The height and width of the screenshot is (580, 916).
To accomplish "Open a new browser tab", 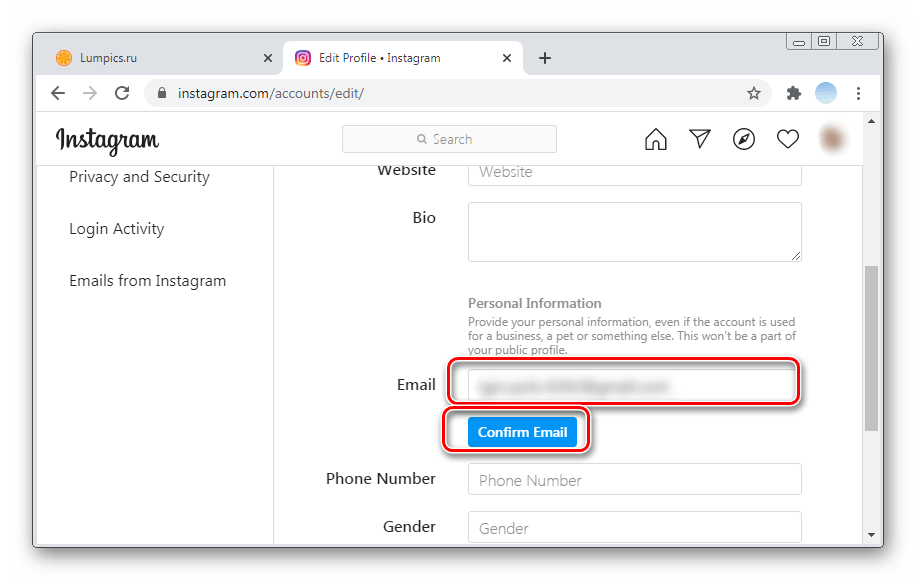I will click(545, 58).
